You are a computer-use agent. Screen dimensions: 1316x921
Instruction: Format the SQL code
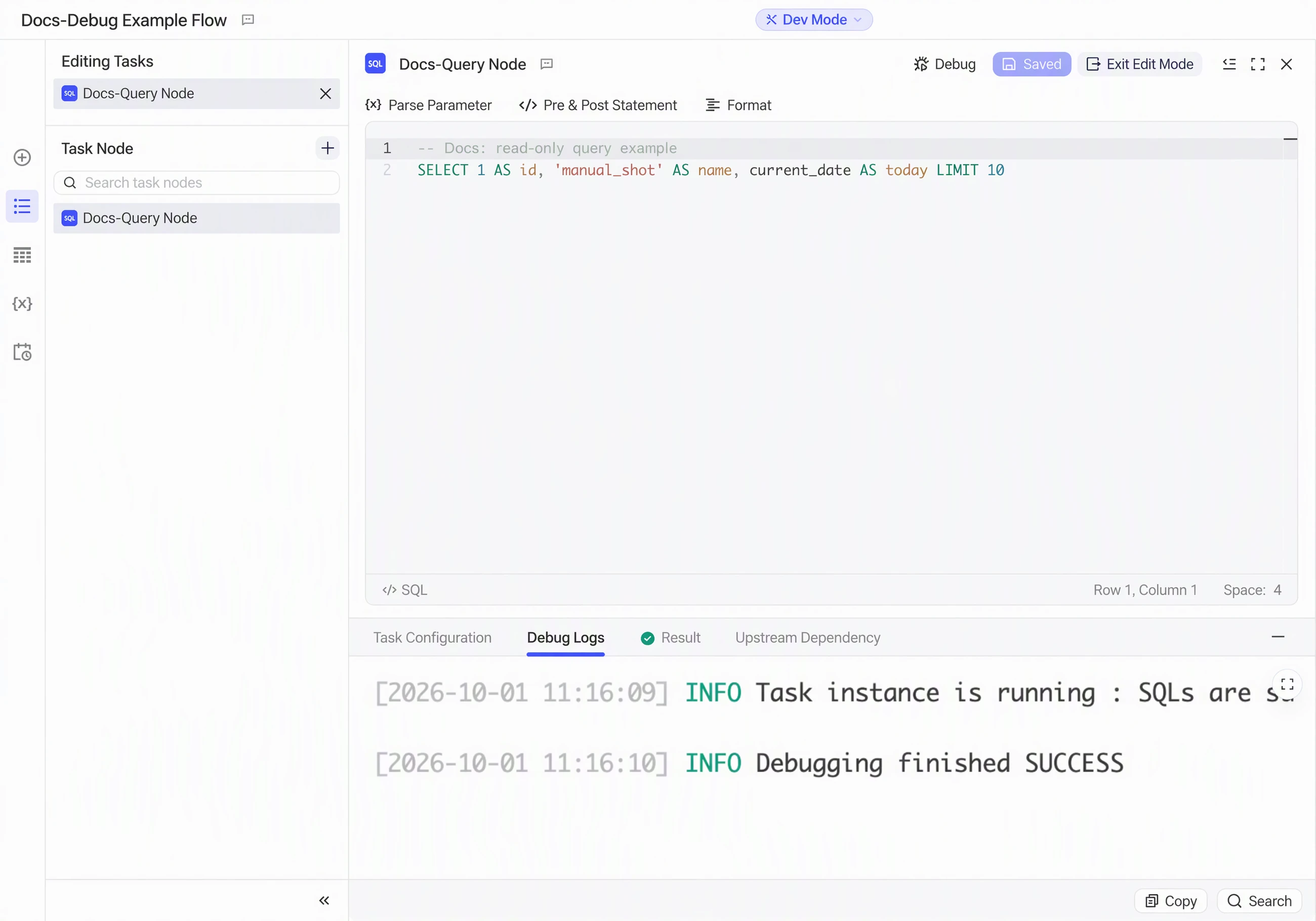(x=738, y=105)
